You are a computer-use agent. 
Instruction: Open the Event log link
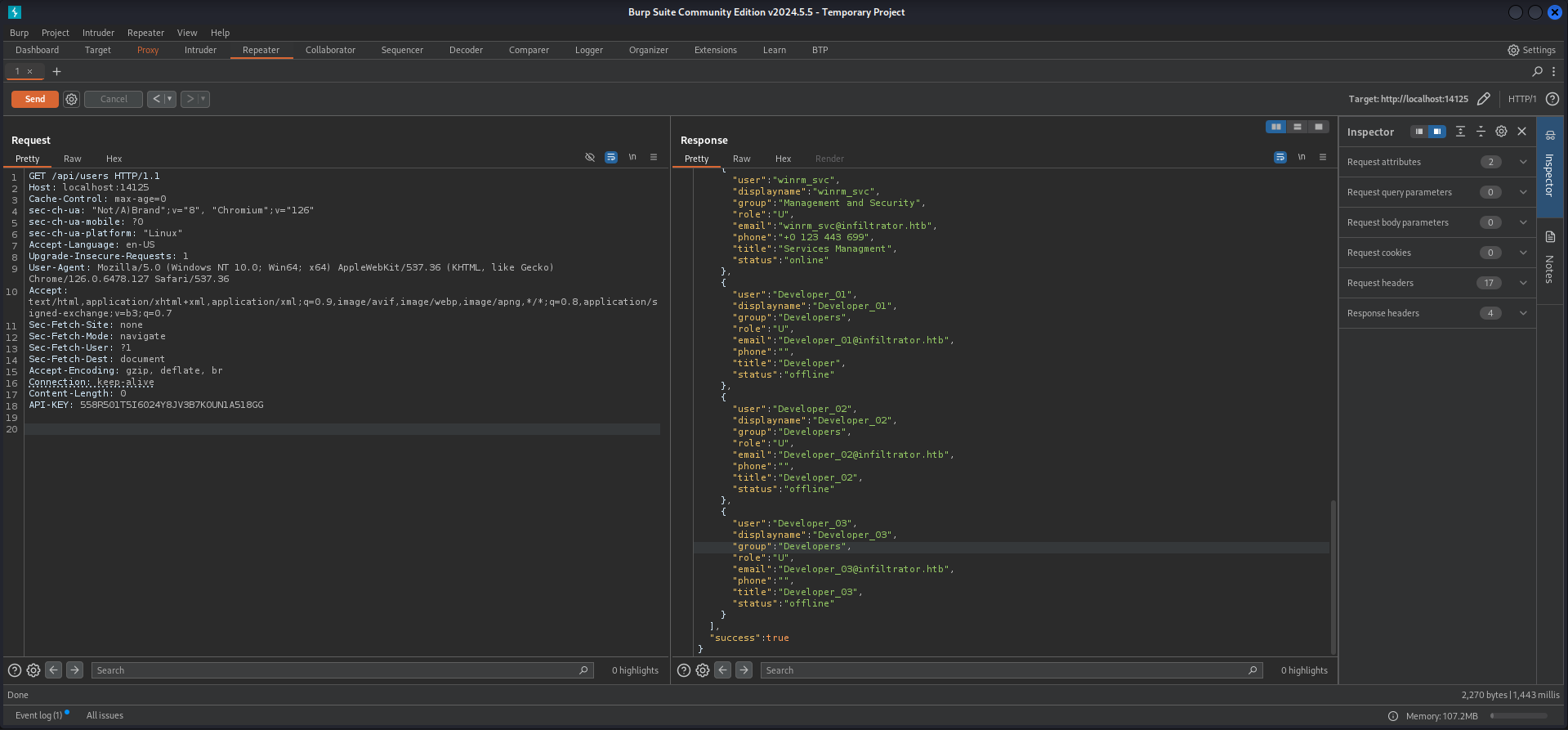point(38,715)
